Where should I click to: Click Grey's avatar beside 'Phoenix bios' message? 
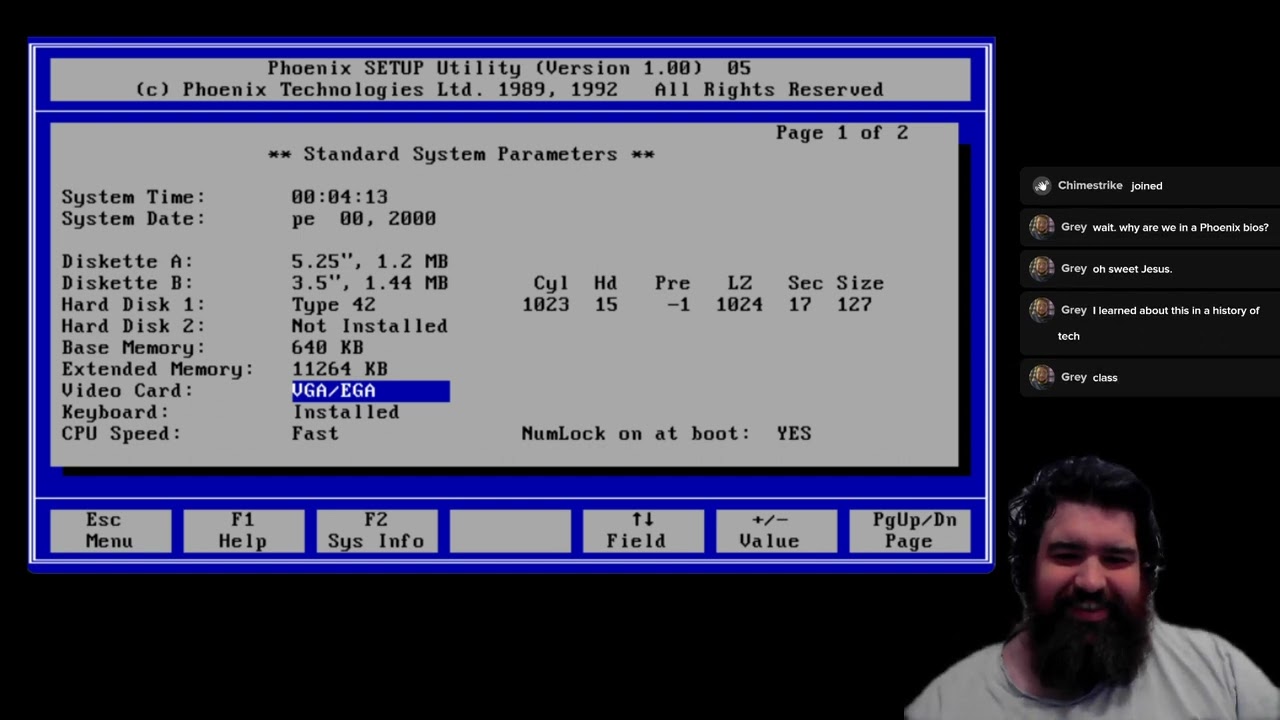[1042, 227]
